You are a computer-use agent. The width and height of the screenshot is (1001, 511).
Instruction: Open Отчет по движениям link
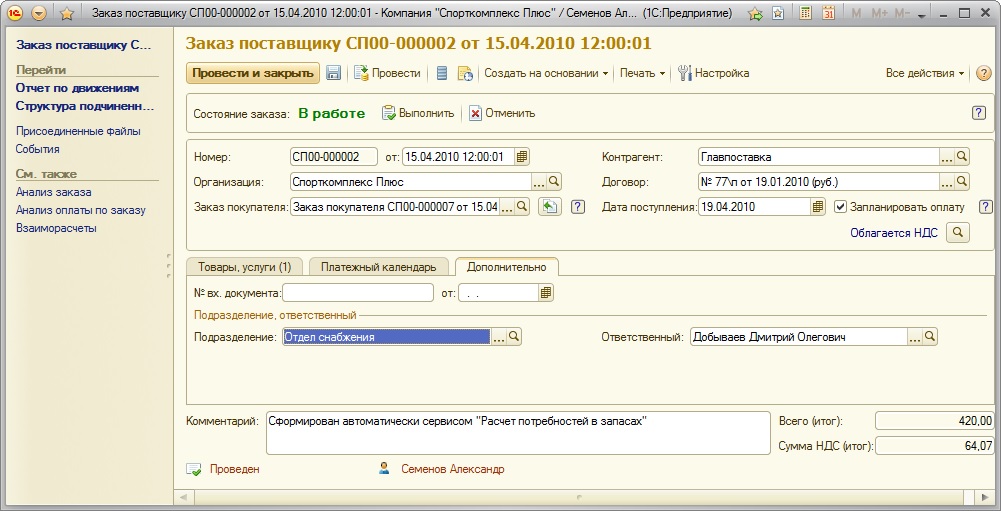click(x=77, y=88)
